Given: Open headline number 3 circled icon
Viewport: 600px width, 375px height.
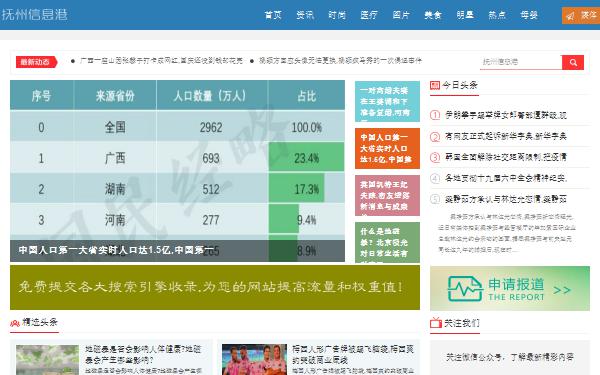Looking at the screenshot, I should tap(435, 157).
